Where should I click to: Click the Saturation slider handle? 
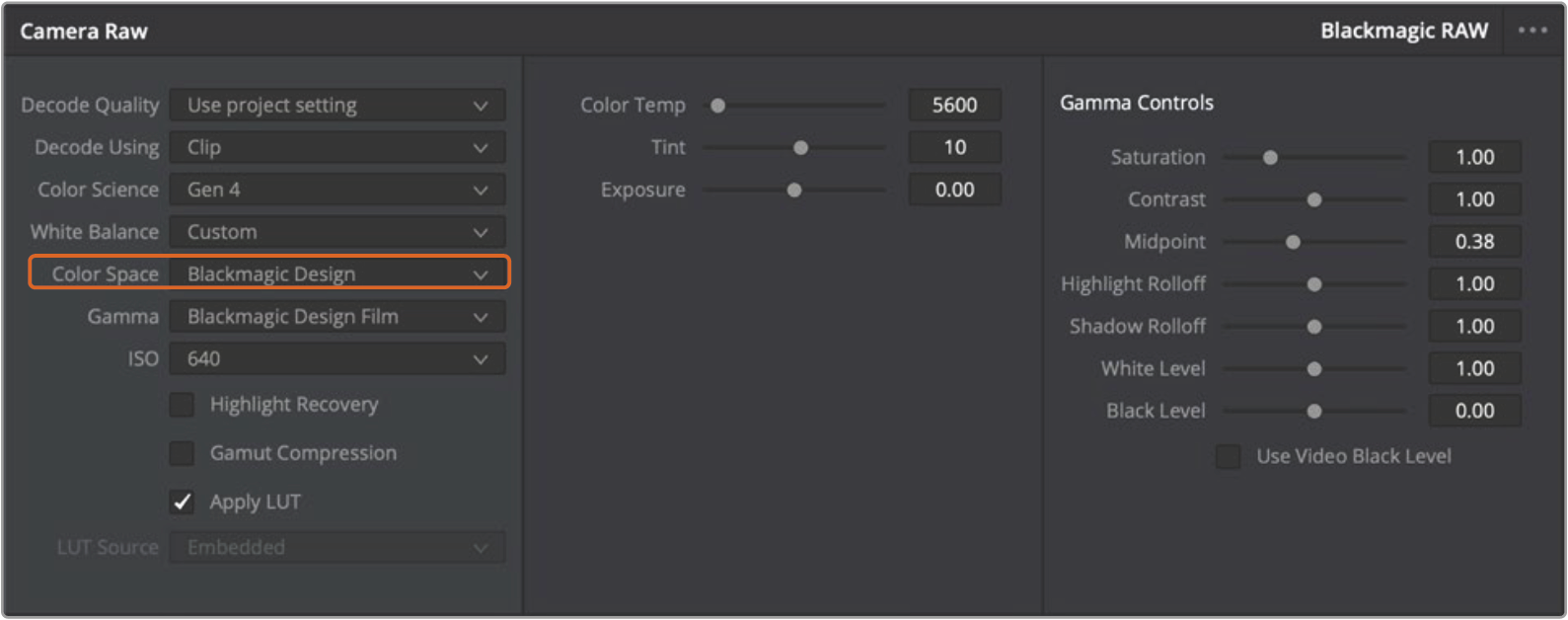1271,158
